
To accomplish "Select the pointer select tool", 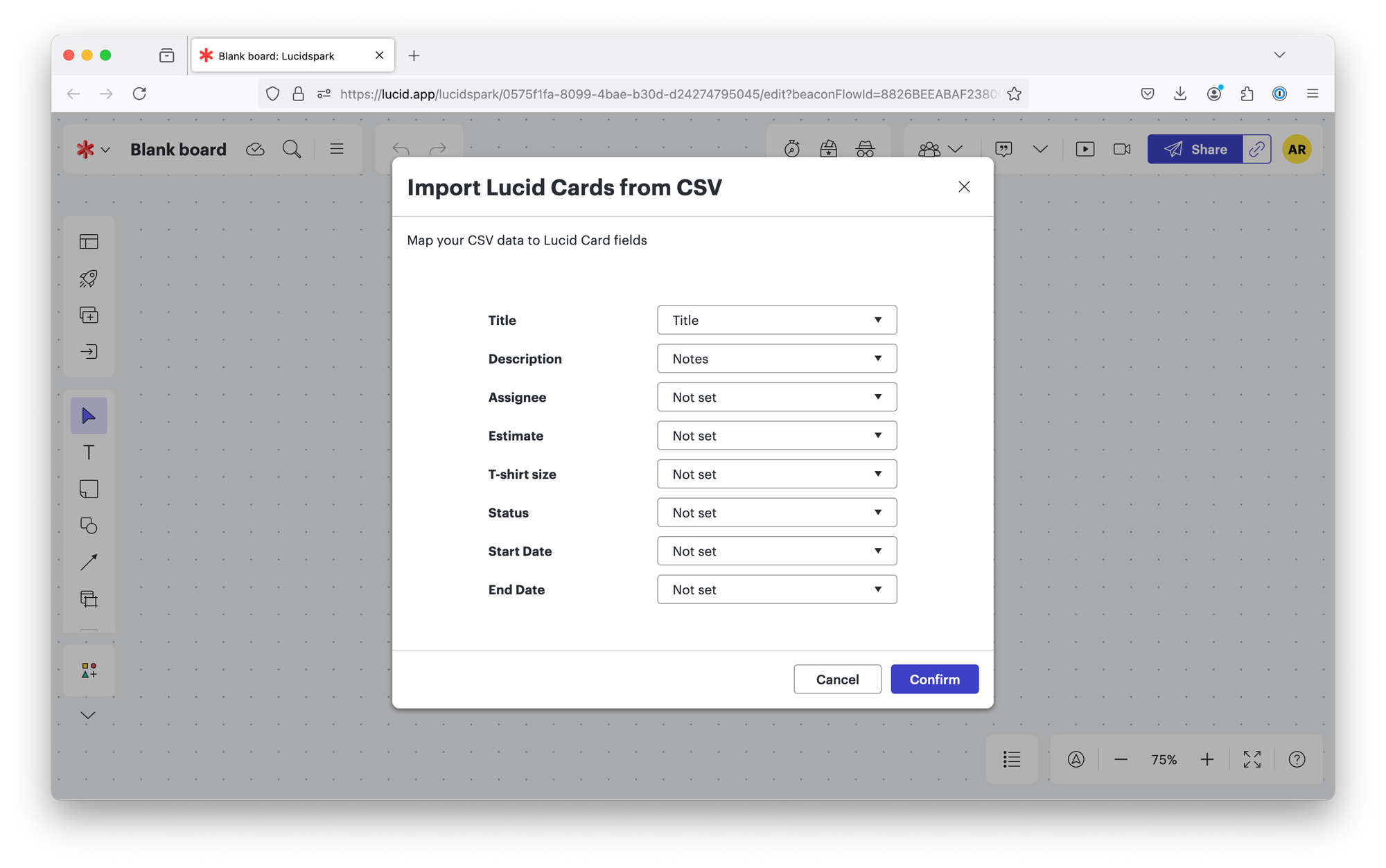I will click(x=89, y=416).
